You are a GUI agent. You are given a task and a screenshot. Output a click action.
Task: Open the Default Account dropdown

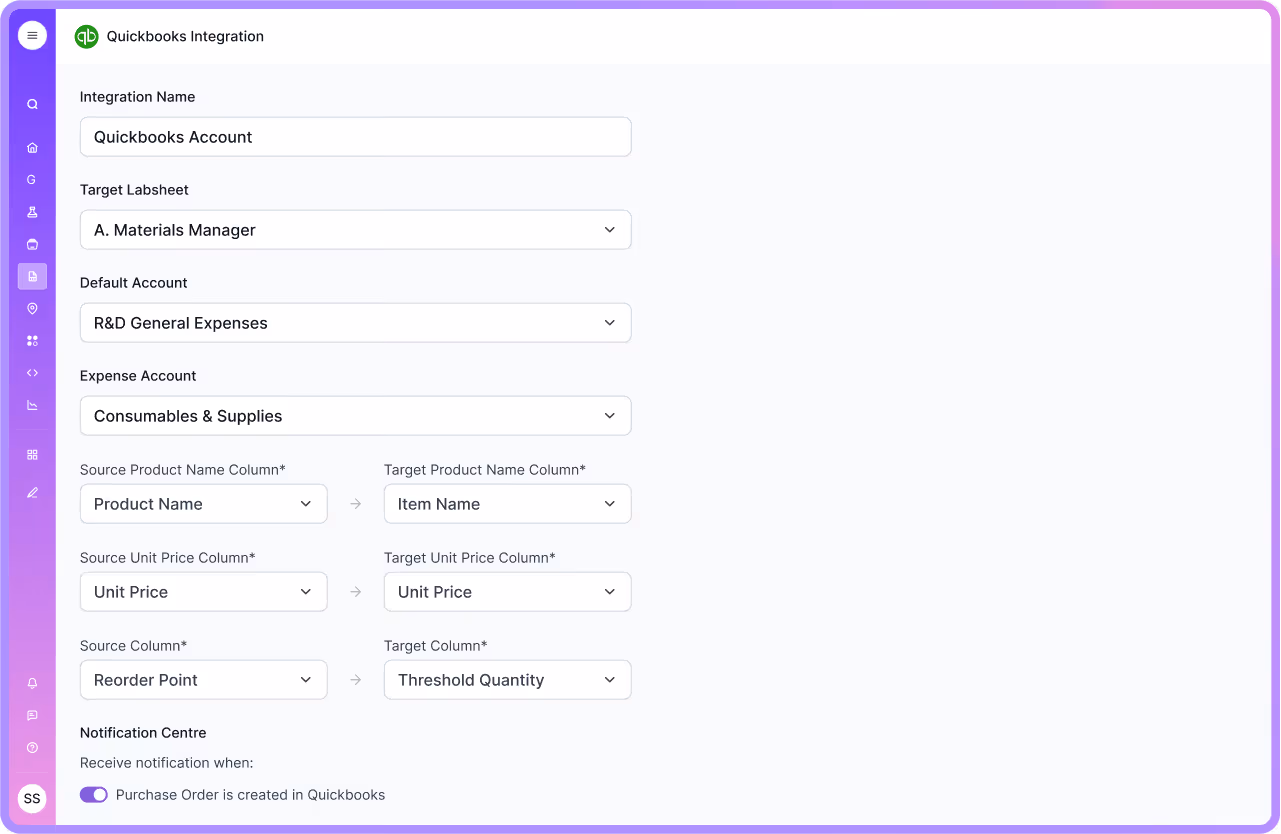point(356,323)
